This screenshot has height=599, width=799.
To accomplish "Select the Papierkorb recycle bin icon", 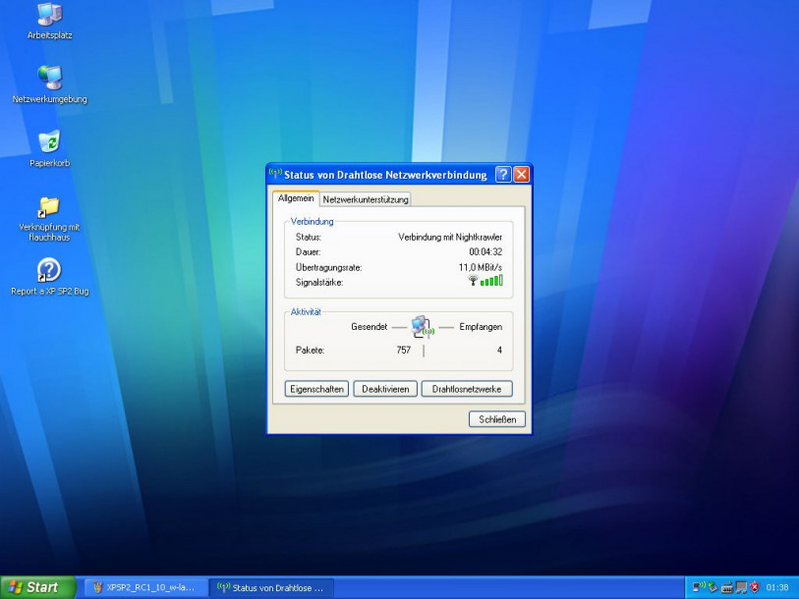I will pos(49,148).
